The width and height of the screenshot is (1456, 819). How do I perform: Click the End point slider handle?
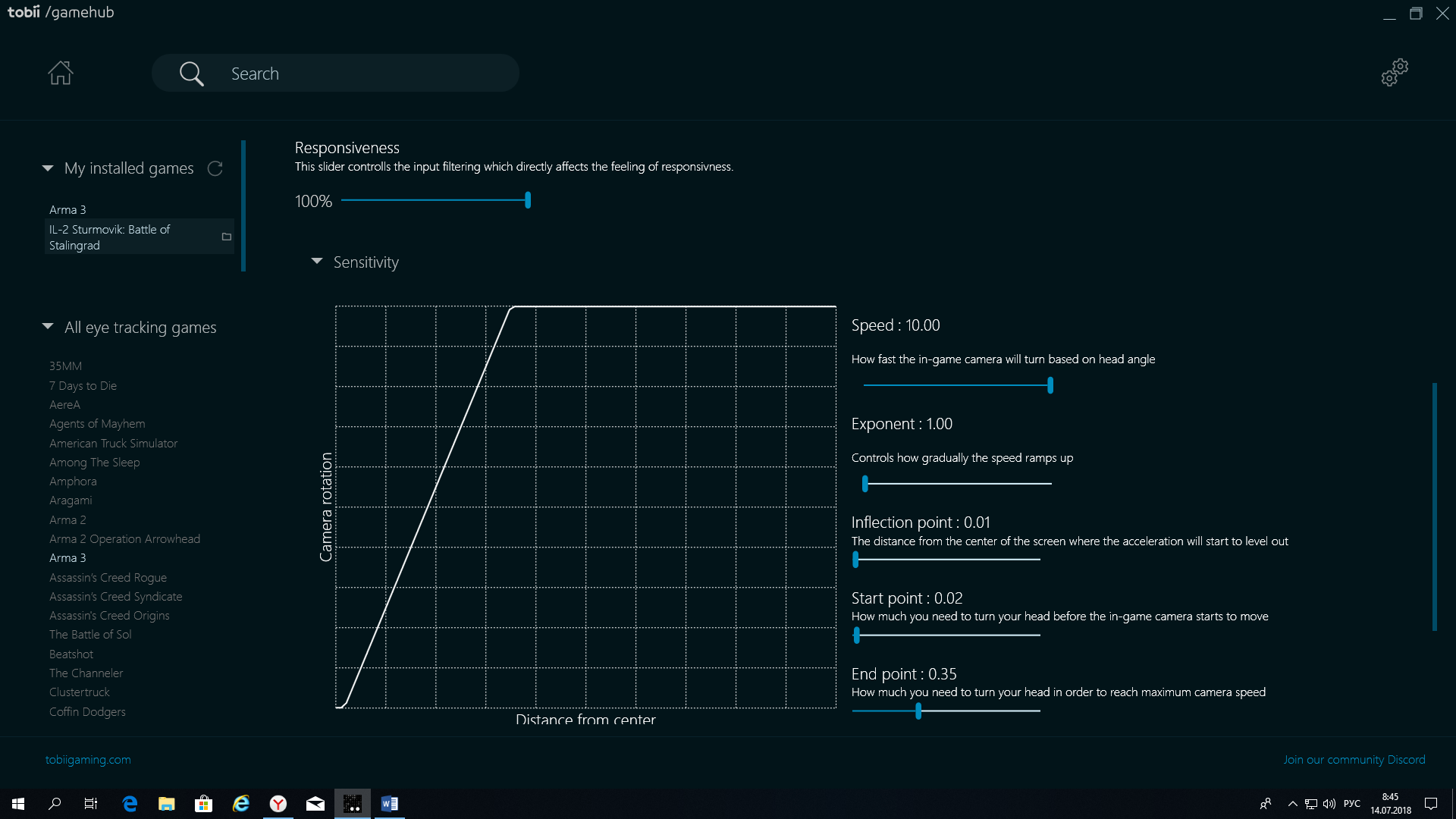918,711
